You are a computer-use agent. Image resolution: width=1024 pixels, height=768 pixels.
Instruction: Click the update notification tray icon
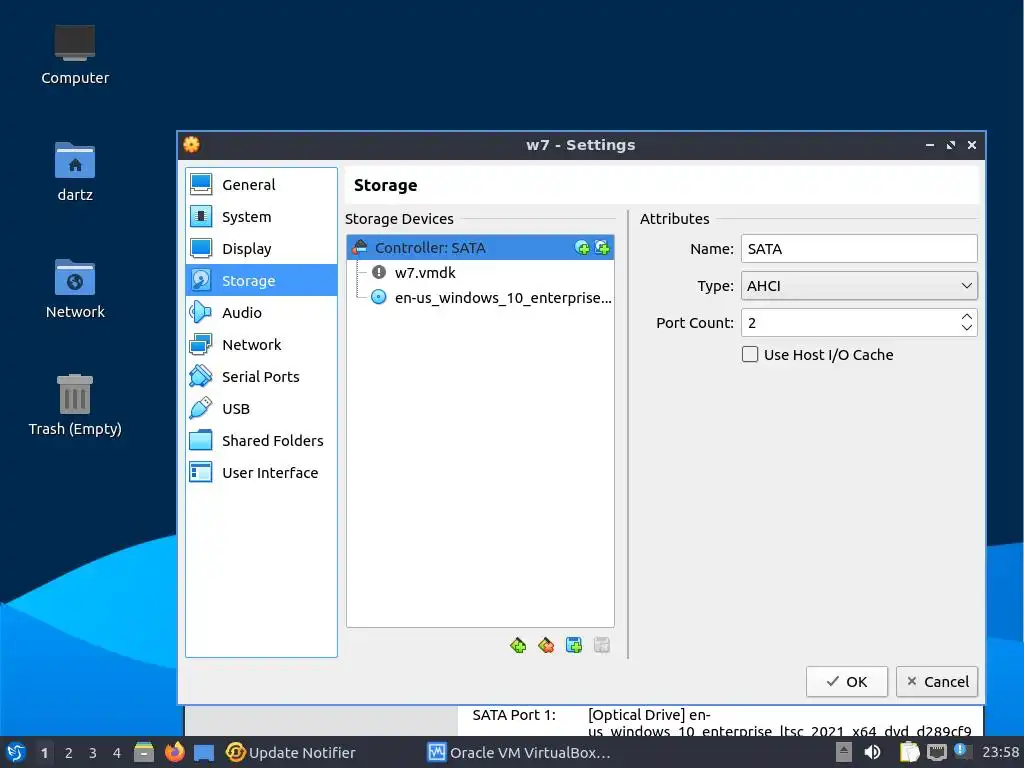click(x=961, y=750)
